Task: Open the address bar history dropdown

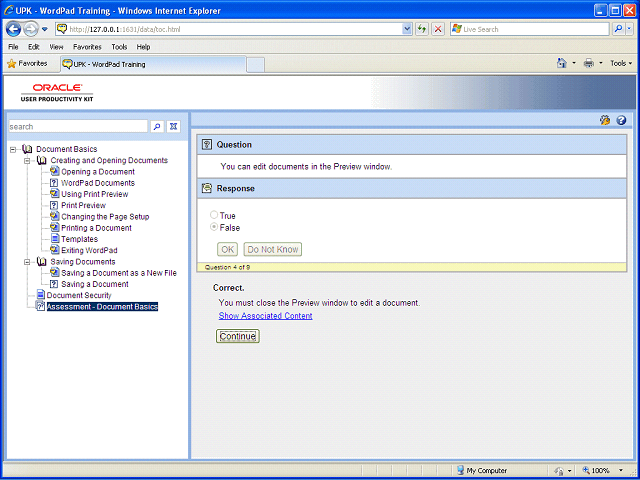Action: tap(407, 29)
